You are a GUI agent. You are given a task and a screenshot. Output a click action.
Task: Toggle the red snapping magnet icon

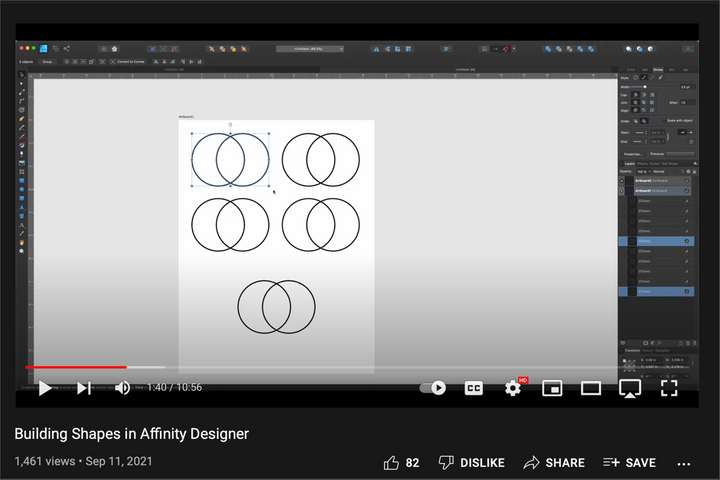click(506, 49)
